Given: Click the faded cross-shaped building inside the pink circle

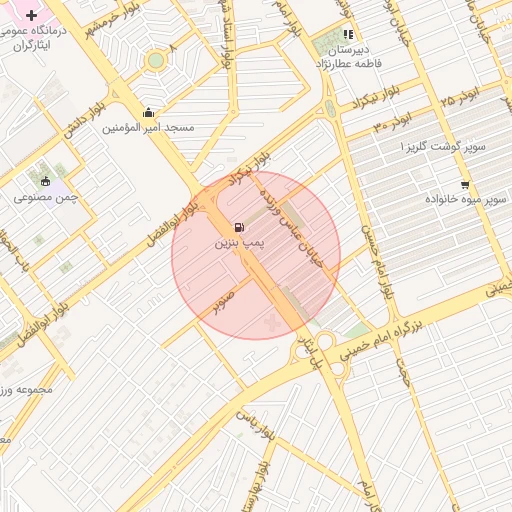Looking at the screenshot, I should (x=272, y=322).
